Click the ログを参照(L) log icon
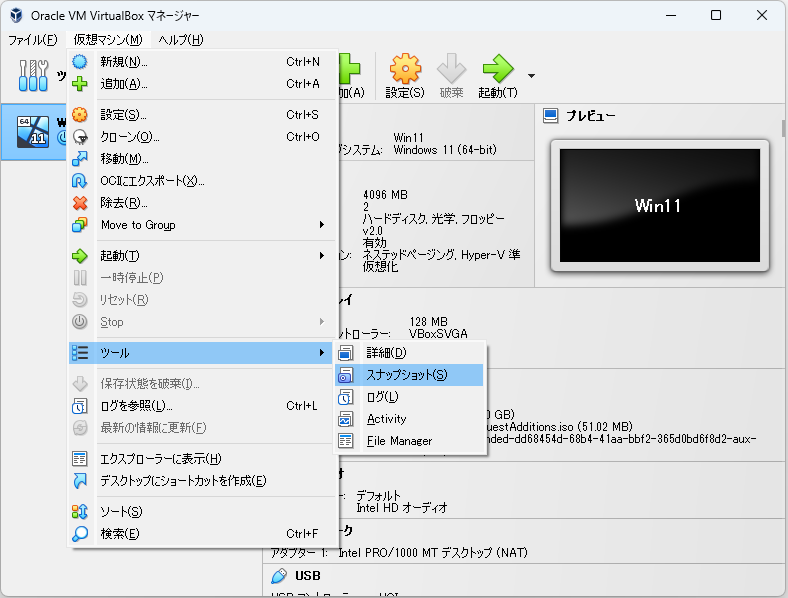Screen dimensions: 788x598 [x=79, y=406]
